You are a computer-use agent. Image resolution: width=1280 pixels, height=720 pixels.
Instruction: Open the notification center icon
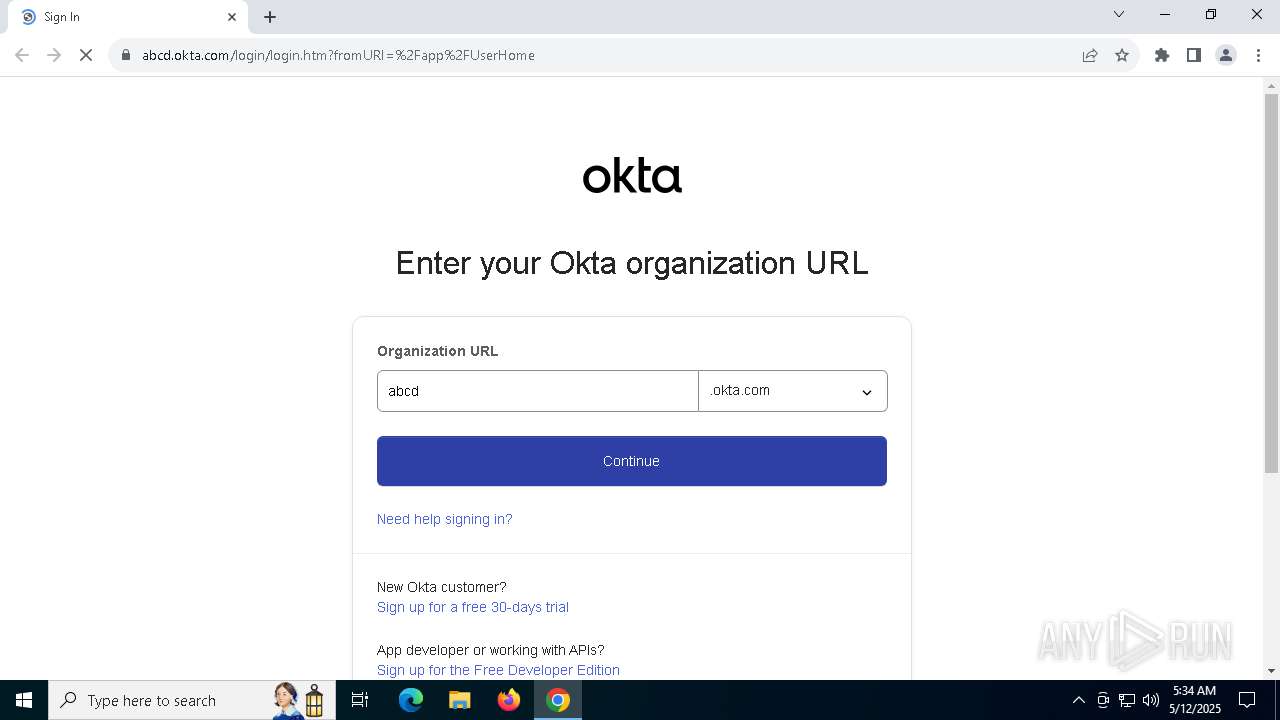[1247, 700]
